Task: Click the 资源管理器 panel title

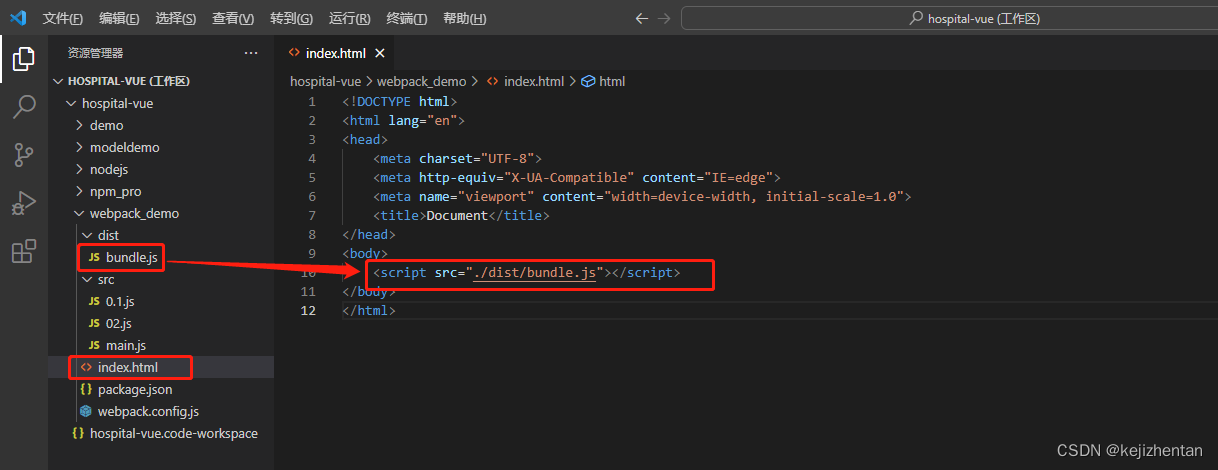Action: pyautogui.click(x=95, y=53)
